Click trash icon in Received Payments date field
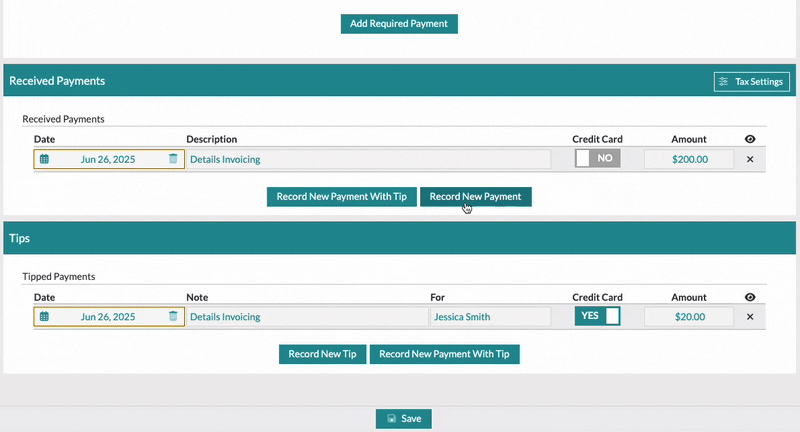Viewport: 800px width, 432px height. (x=173, y=159)
